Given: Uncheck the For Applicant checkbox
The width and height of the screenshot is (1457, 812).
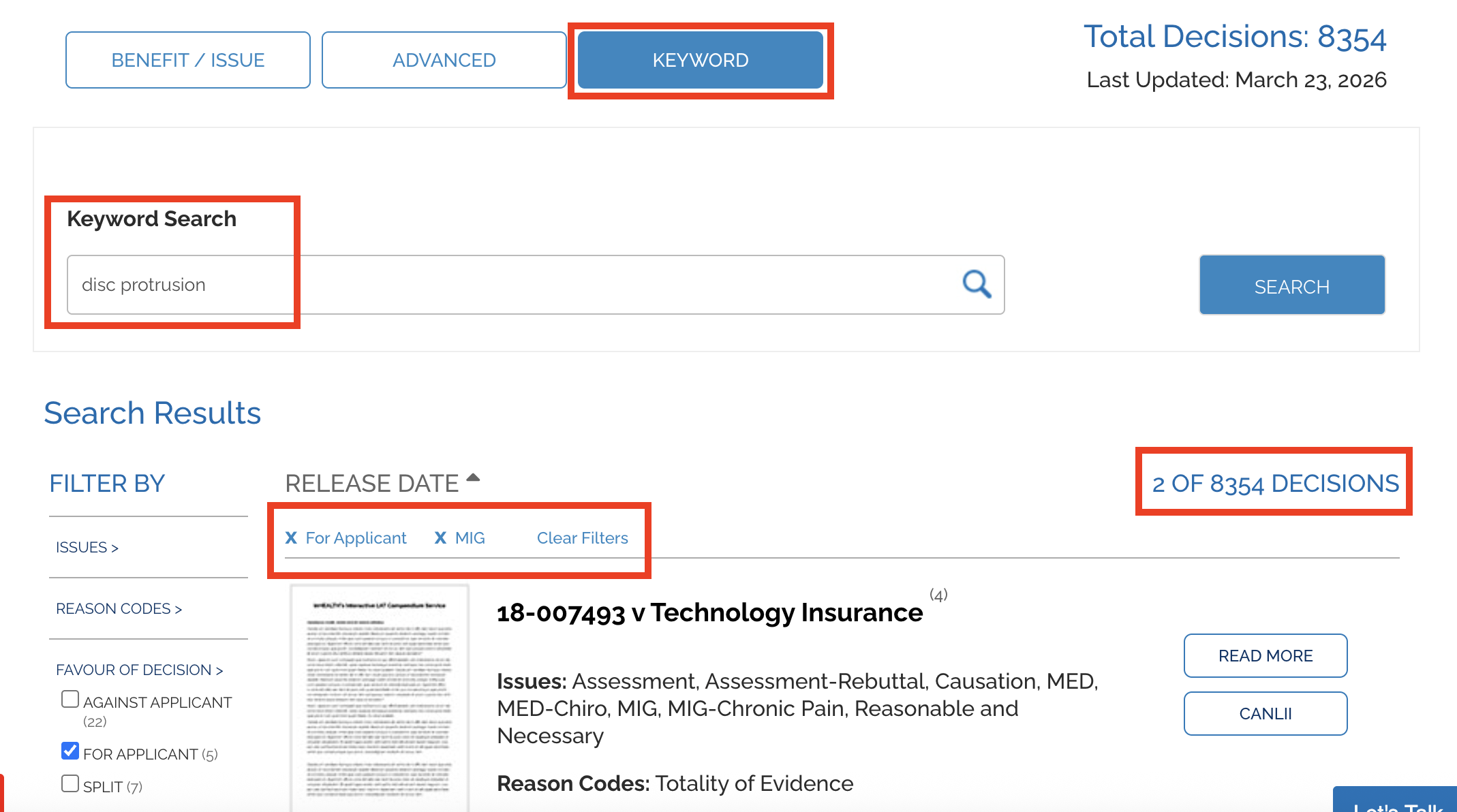Looking at the screenshot, I should click(x=70, y=751).
